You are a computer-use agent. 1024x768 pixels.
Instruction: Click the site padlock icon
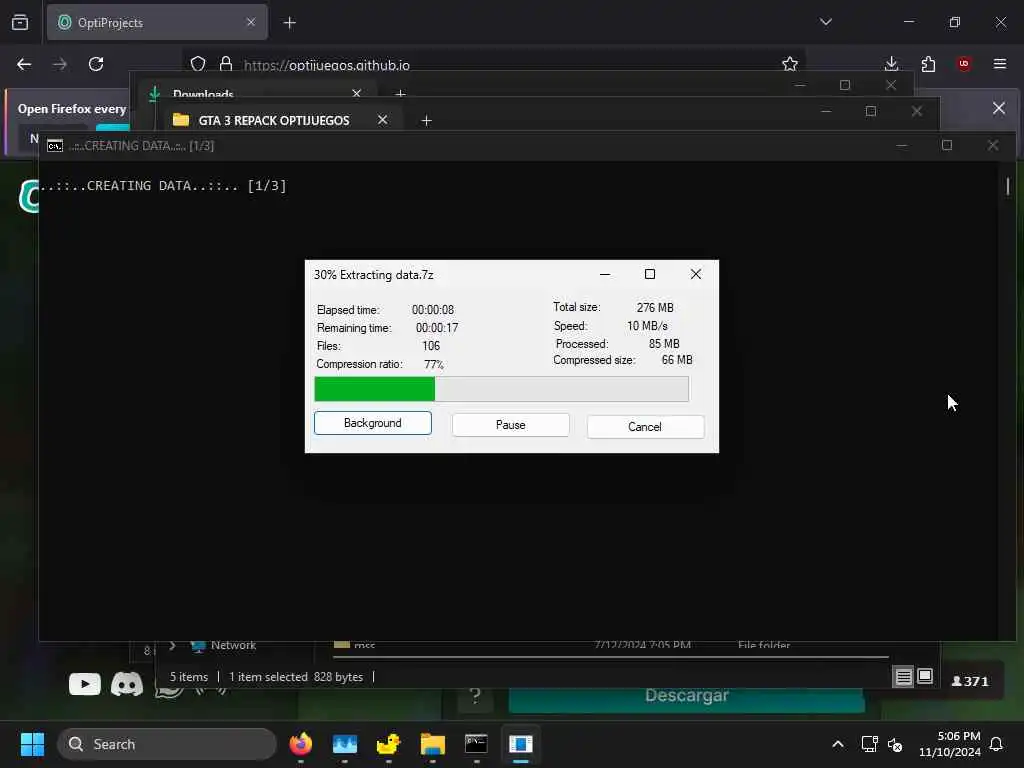pyautogui.click(x=226, y=64)
